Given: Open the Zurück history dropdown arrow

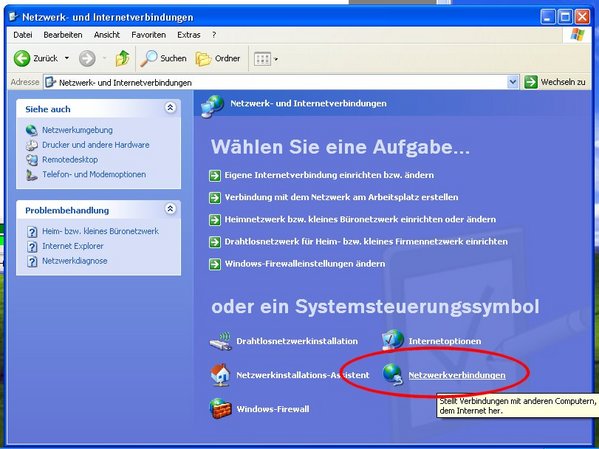Looking at the screenshot, I should (67, 58).
